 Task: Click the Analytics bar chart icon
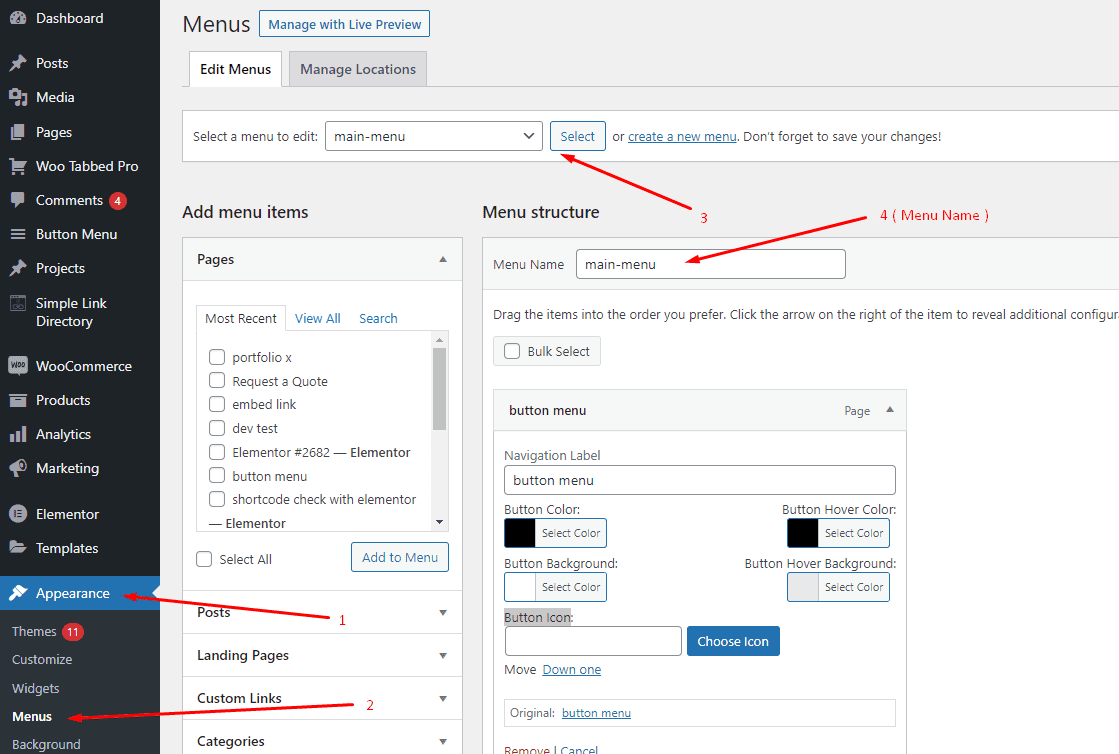[18, 434]
